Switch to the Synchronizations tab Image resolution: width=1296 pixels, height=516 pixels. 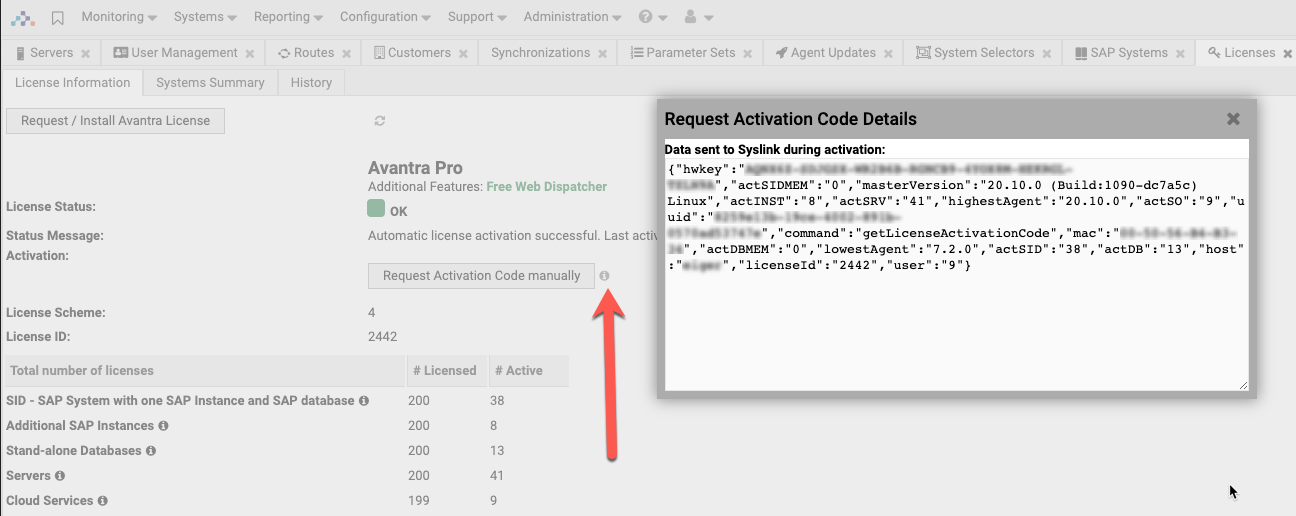[x=541, y=53]
